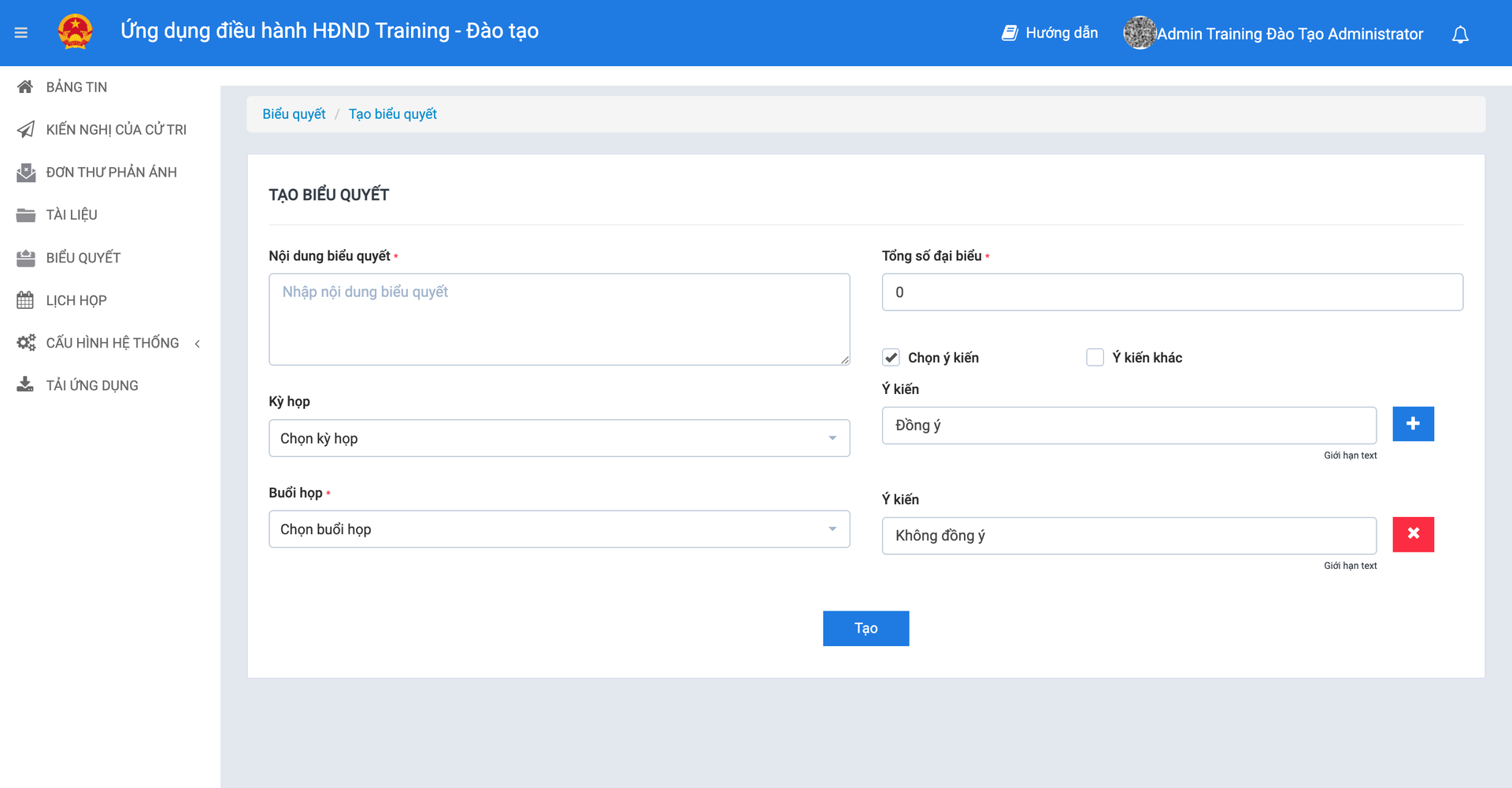This screenshot has height=788, width=1512.
Task: Open the 'Chọn kỳ họp' dropdown
Action: coord(559,438)
